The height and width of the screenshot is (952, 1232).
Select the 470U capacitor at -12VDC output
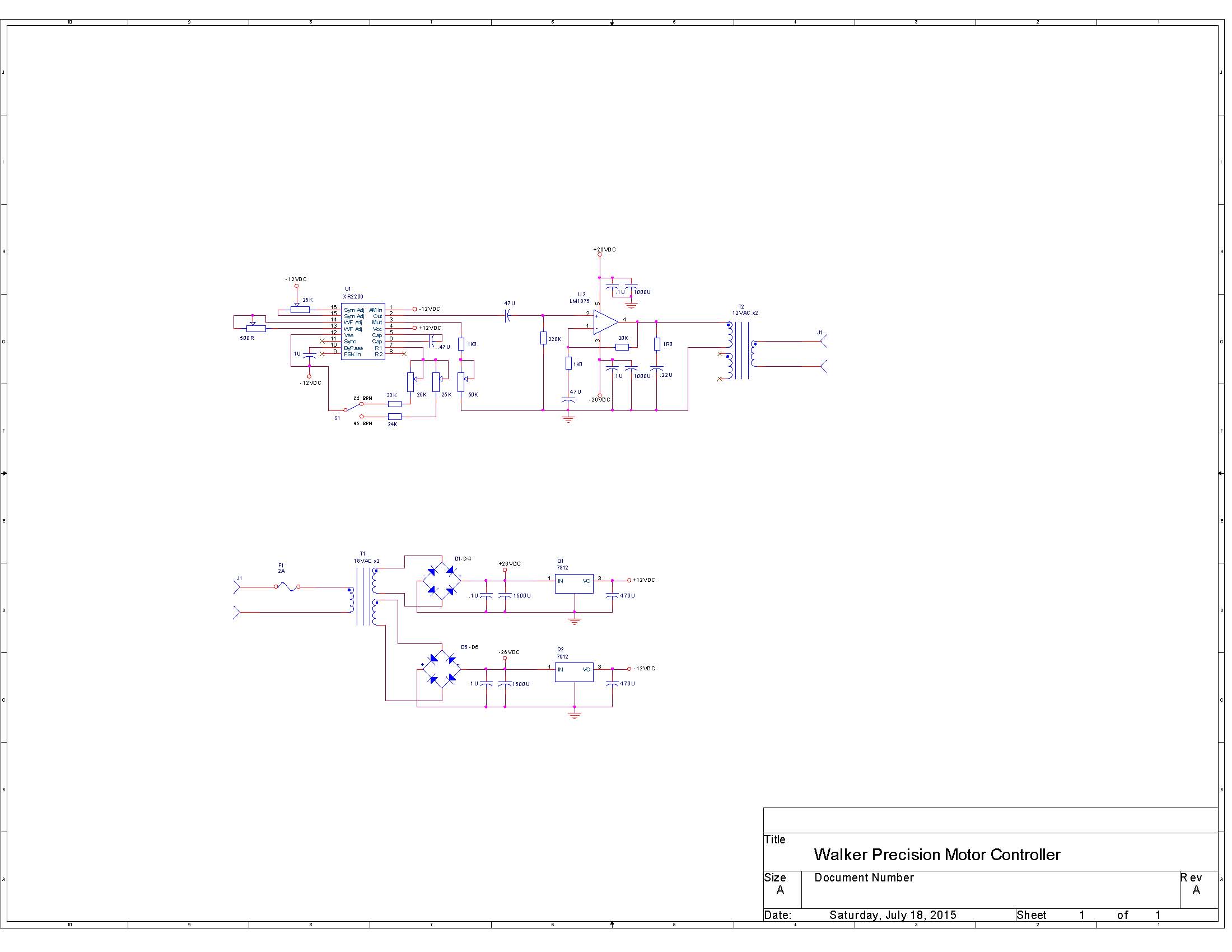(612, 684)
